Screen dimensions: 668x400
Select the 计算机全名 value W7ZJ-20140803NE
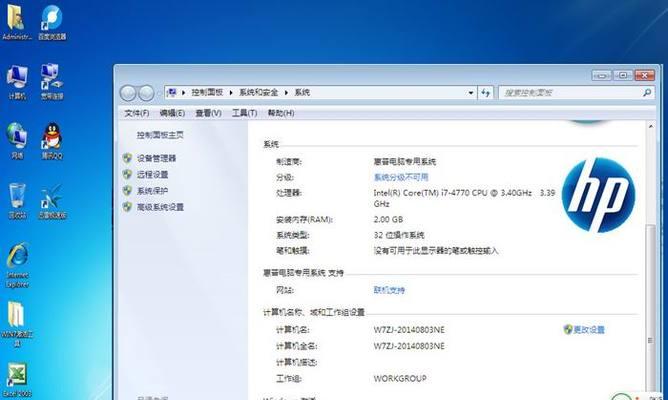tap(409, 346)
